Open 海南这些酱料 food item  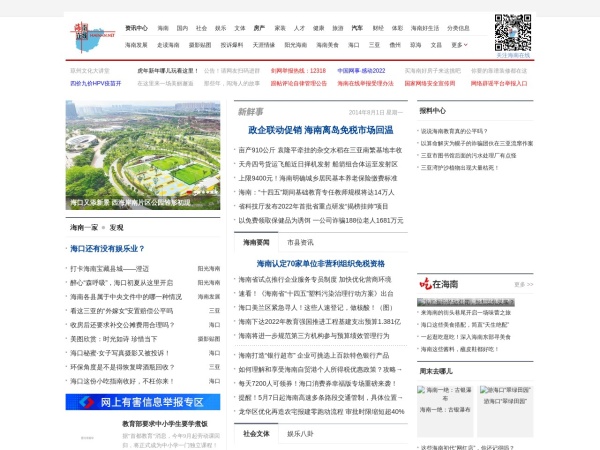point(460,349)
